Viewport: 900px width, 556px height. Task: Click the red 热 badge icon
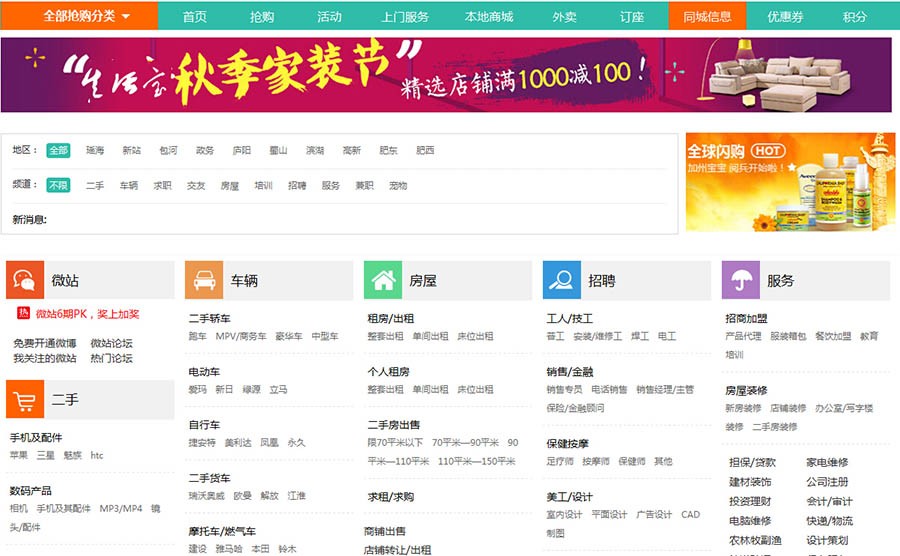[x=24, y=313]
